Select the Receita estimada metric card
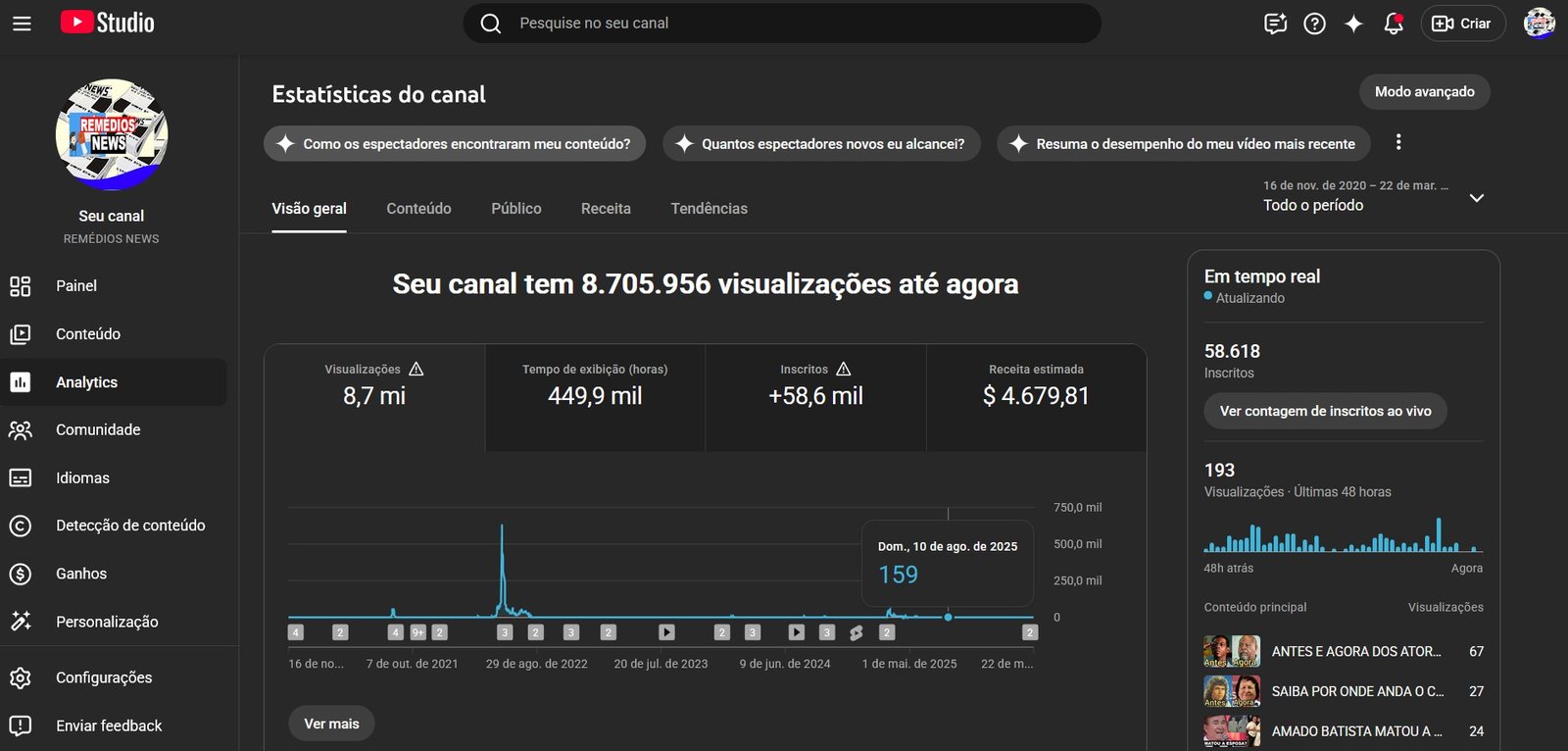This screenshot has height=751, width=1568. pyautogui.click(x=1036, y=397)
